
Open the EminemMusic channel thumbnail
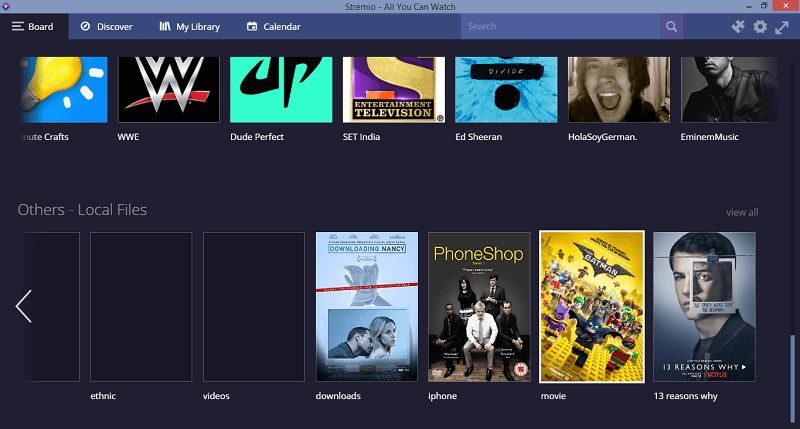click(730, 89)
